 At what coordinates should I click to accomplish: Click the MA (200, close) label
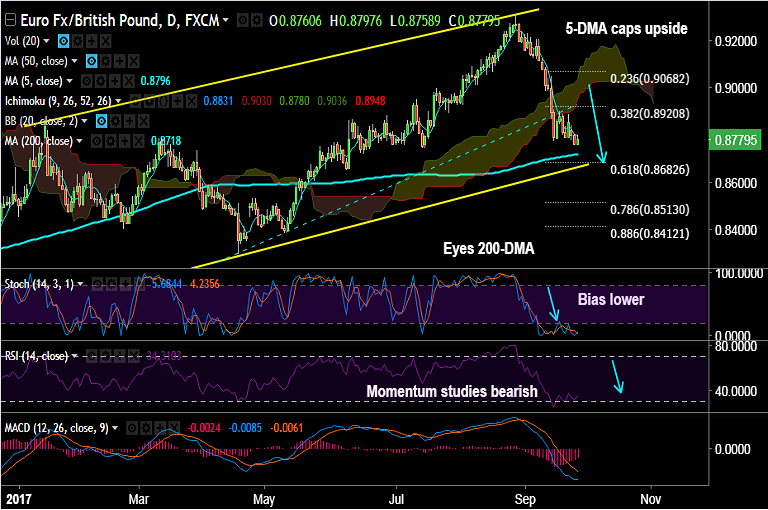tap(39, 142)
